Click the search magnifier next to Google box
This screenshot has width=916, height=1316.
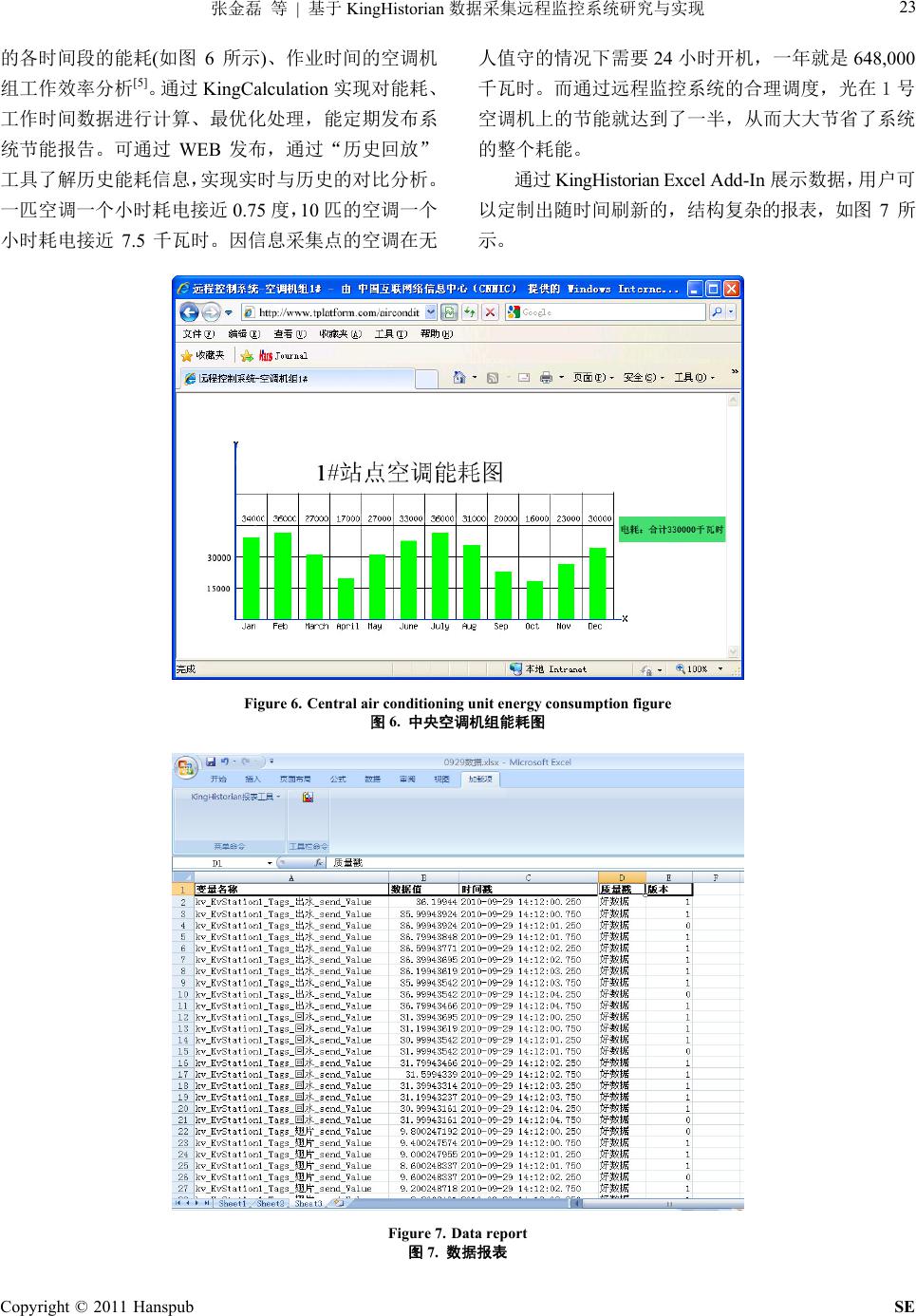(717, 312)
